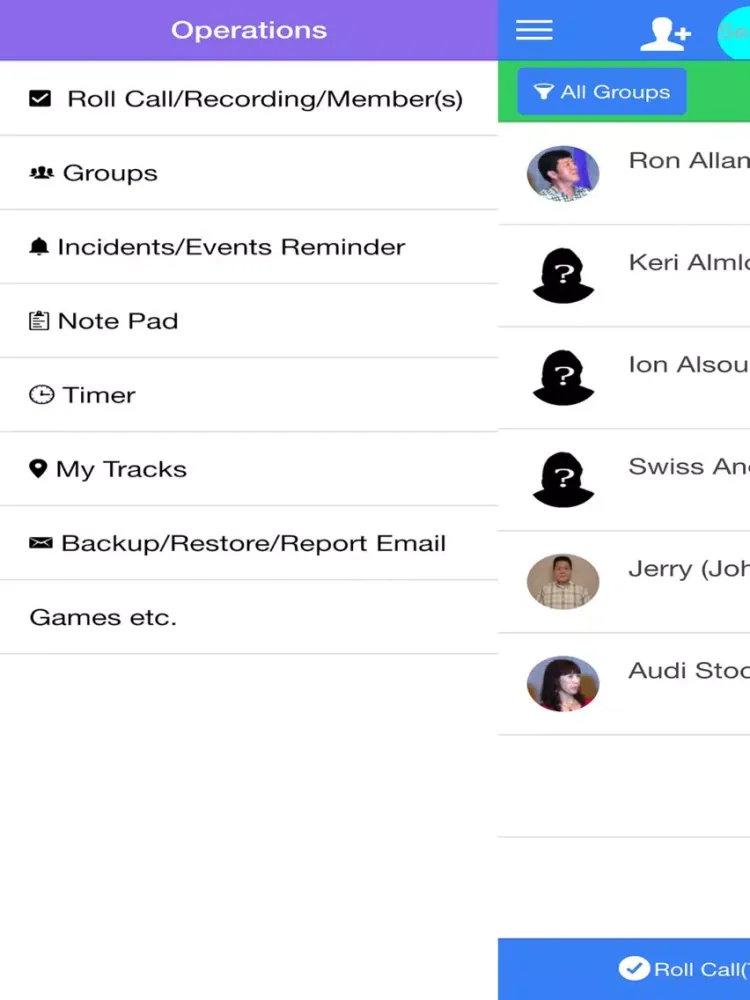The height and width of the screenshot is (1000, 750).
Task: Tap Audi's profile photo
Action: tap(563, 684)
